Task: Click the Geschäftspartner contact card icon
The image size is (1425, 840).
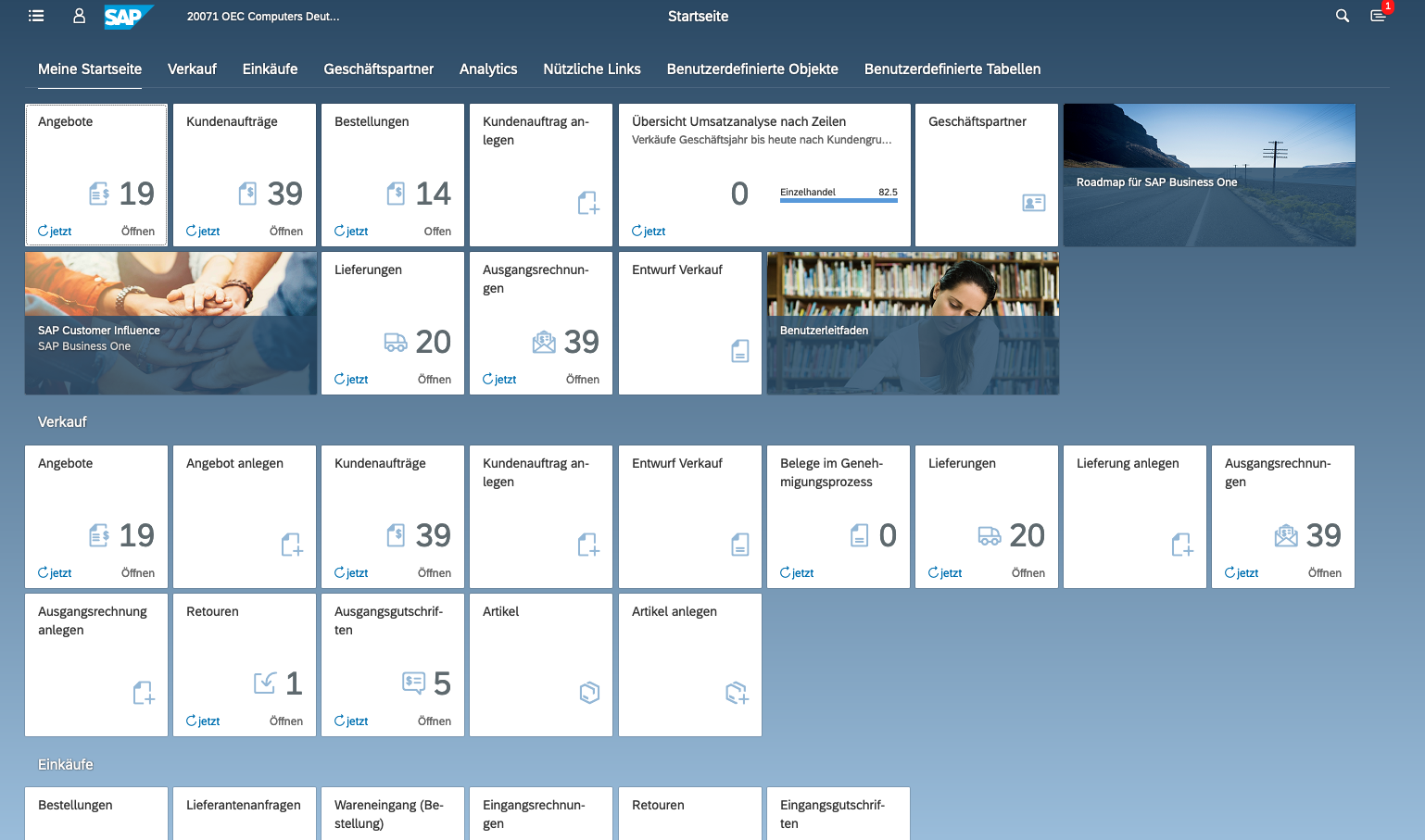Action: pyautogui.click(x=1033, y=203)
